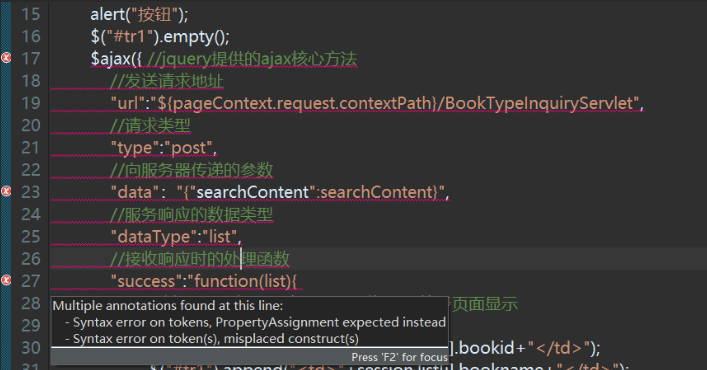Screen dimensions: 707x370
Task: Click the "dataType":"list" line
Action: point(176,237)
